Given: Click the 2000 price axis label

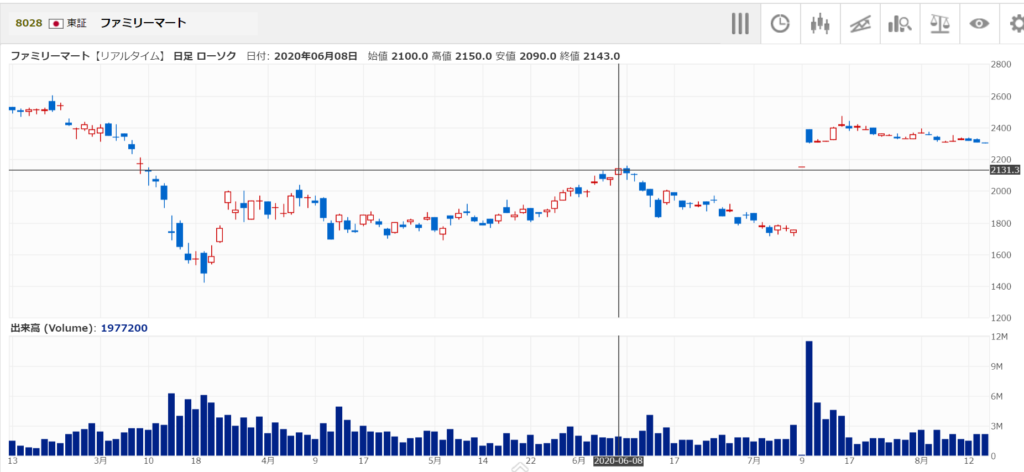Looking at the screenshot, I should tap(1000, 191).
